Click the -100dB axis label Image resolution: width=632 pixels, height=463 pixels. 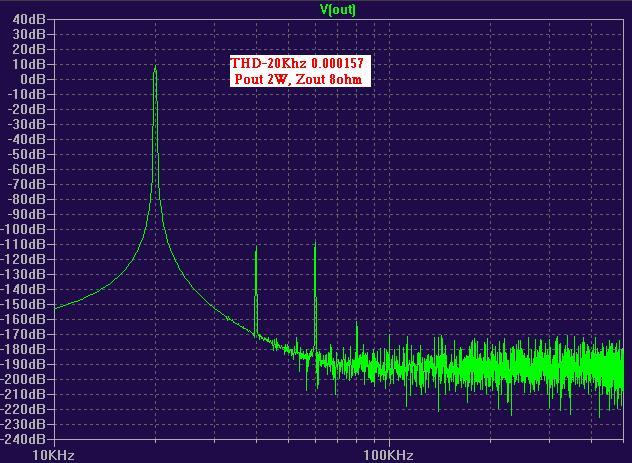tap(23, 229)
